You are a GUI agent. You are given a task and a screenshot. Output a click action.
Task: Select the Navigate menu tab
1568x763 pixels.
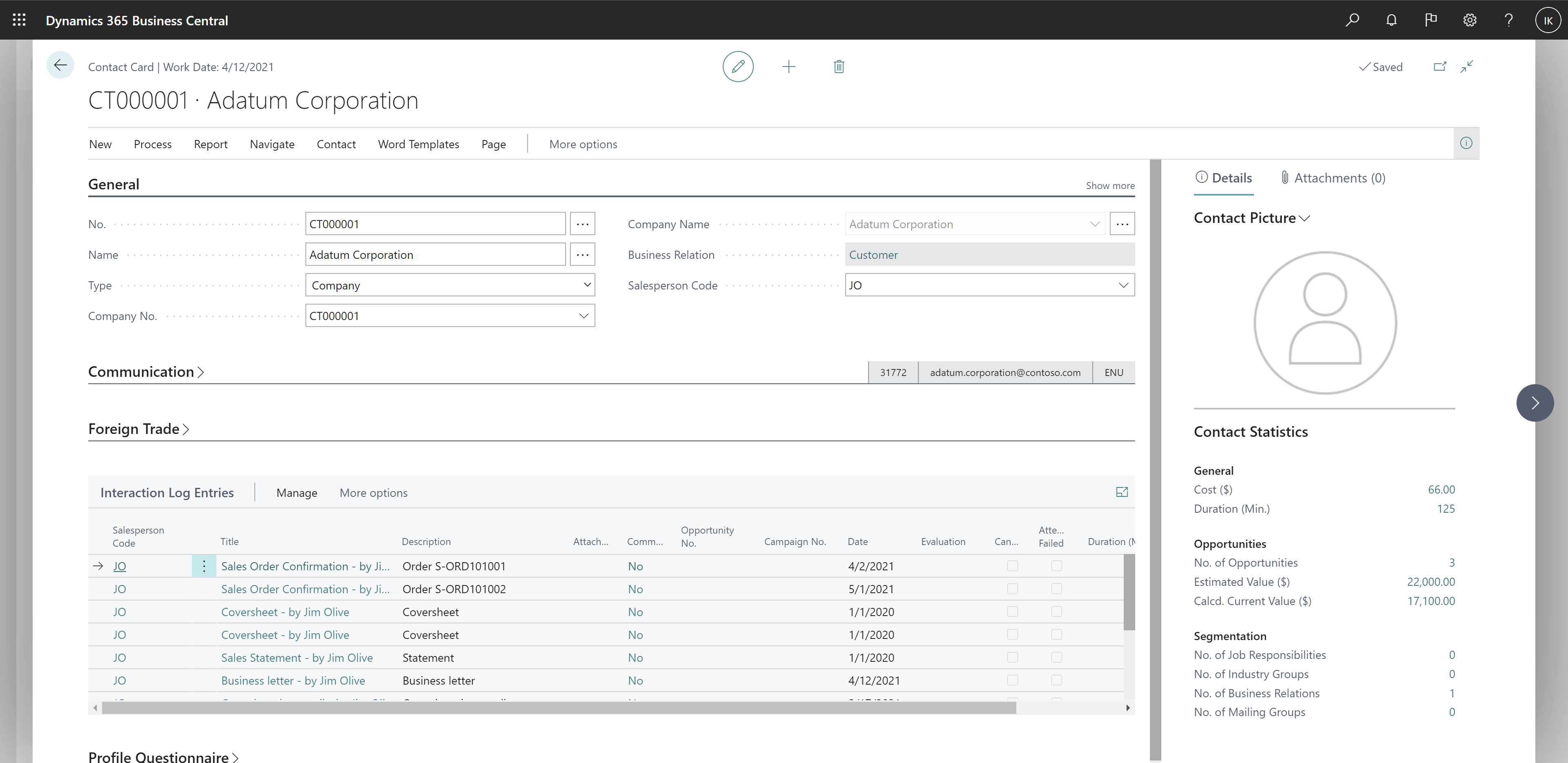tap(271, 143)
